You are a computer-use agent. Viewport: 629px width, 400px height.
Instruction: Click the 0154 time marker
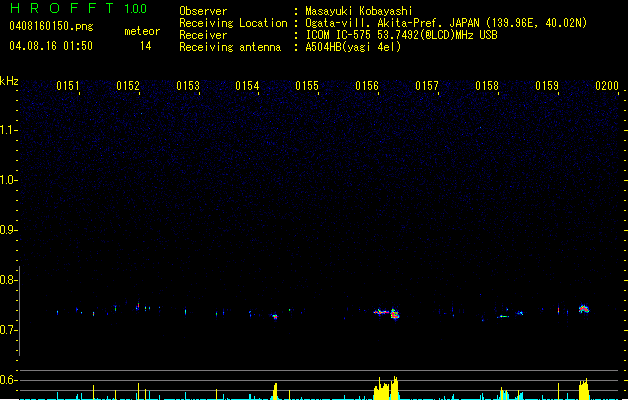247,86
